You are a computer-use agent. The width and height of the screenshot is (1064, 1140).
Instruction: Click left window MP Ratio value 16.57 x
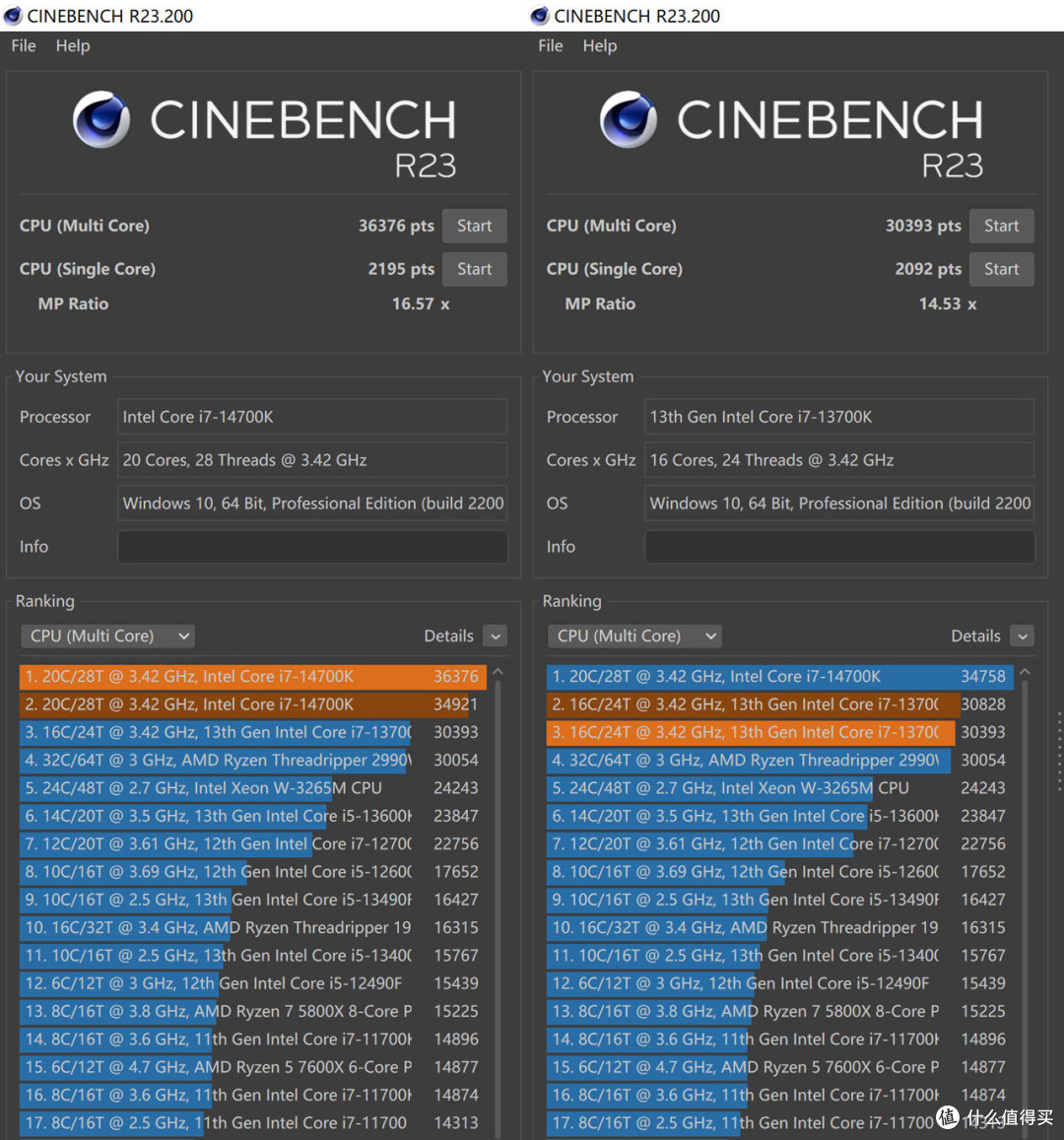420,303
